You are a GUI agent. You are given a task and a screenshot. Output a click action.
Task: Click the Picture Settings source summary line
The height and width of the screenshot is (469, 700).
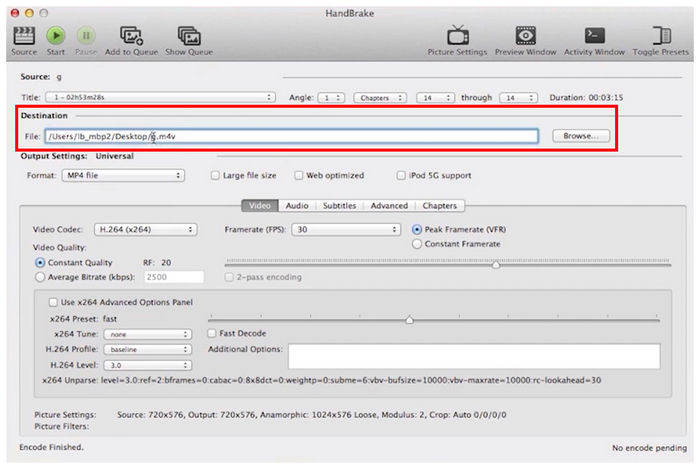pos(312,415)
